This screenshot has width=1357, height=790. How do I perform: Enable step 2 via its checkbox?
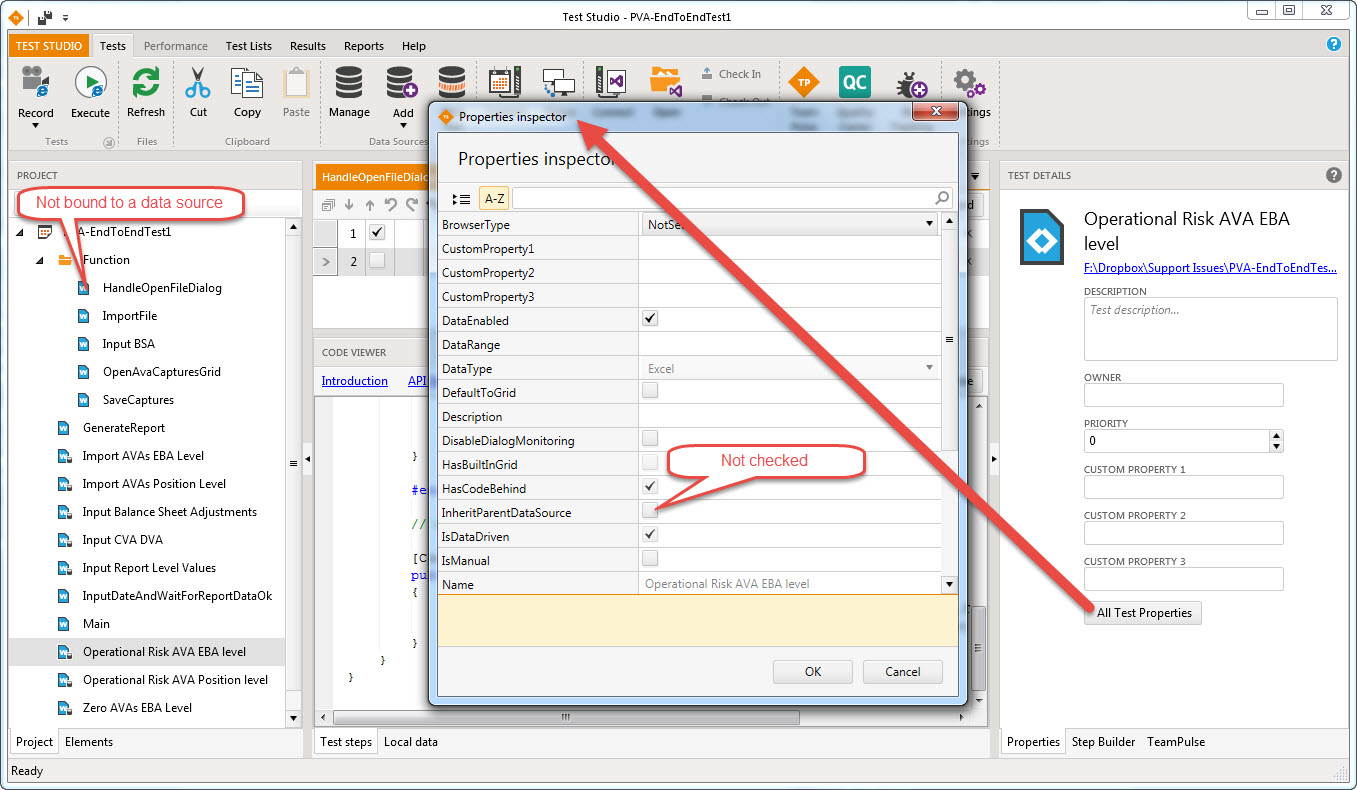pyautogui.click(x=377, y=261)
